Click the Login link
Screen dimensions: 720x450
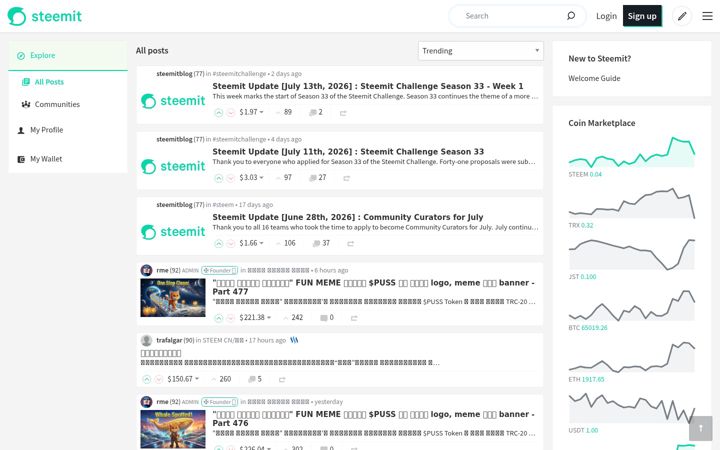(606, 16)
